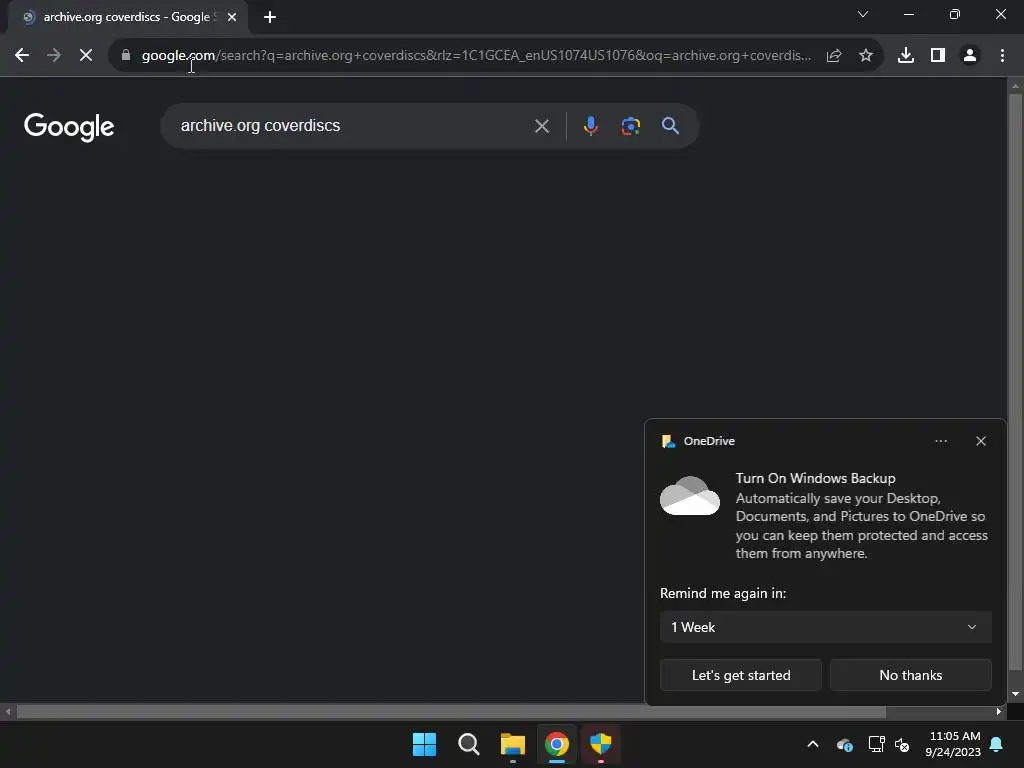This screenshot has width=1024, height=768.
Task: Submit search with the magnifier icon
Action: pos(670,125)
